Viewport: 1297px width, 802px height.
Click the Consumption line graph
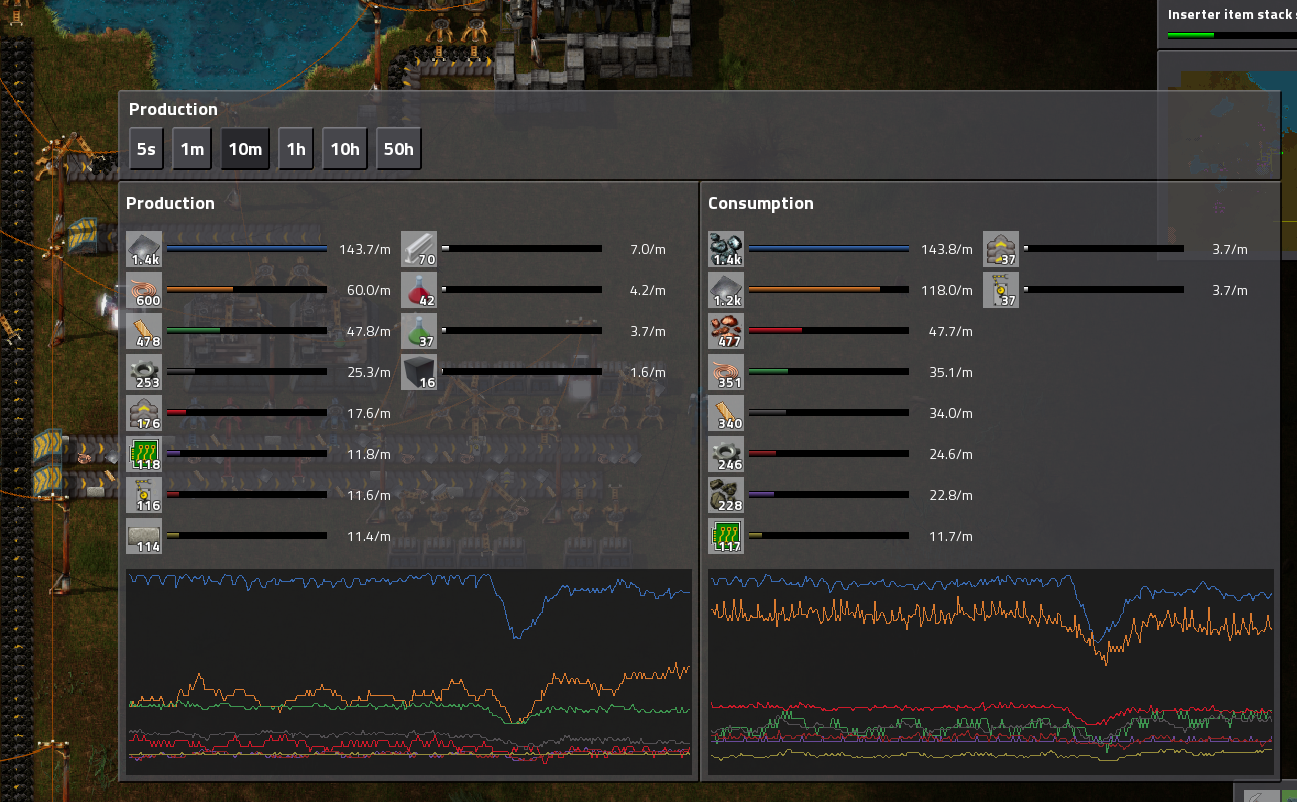(991, 672)
